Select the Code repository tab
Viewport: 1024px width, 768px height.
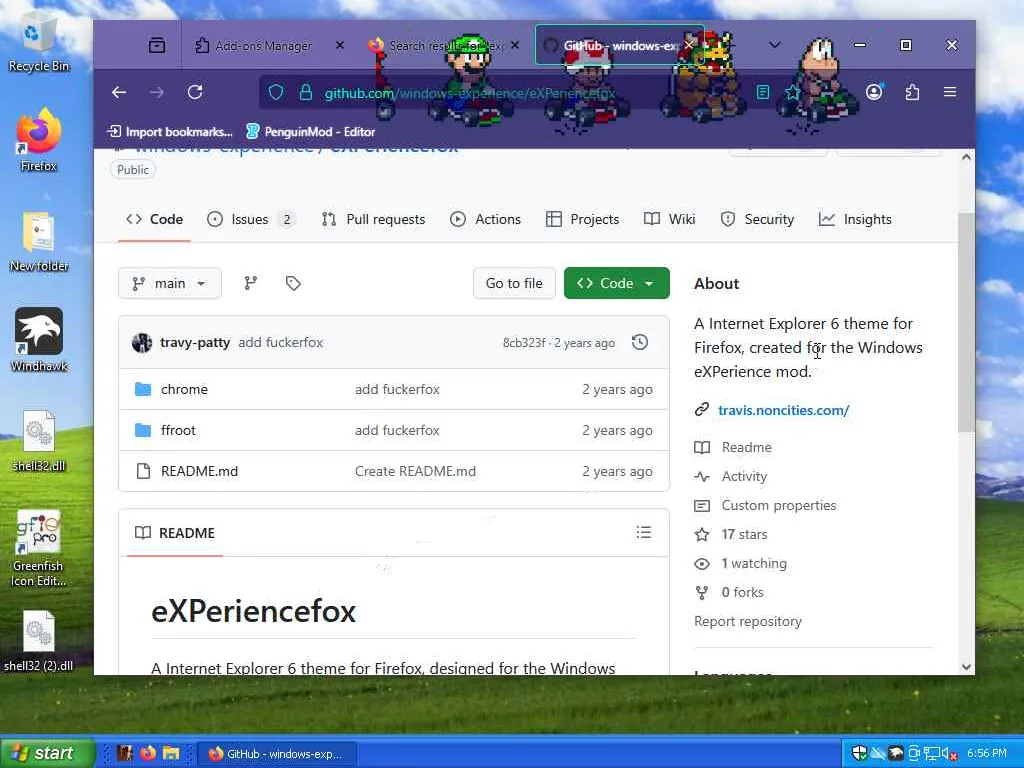click(154, 219)
